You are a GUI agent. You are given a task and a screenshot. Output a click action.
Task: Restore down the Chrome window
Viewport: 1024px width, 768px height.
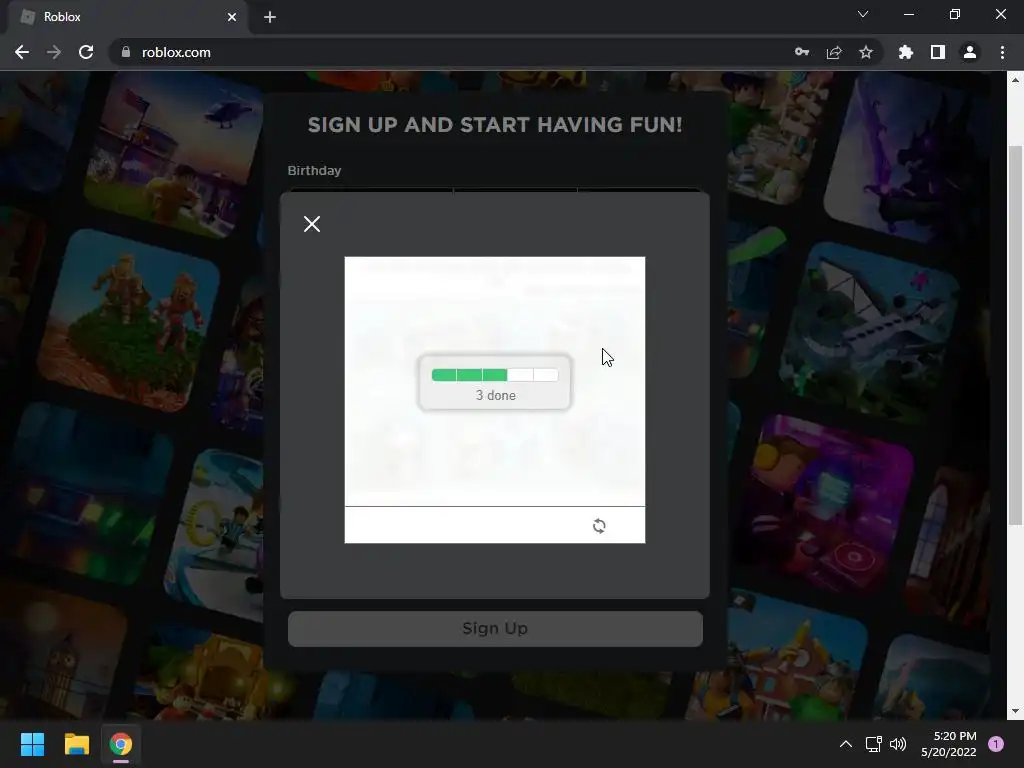click(955, 14)
